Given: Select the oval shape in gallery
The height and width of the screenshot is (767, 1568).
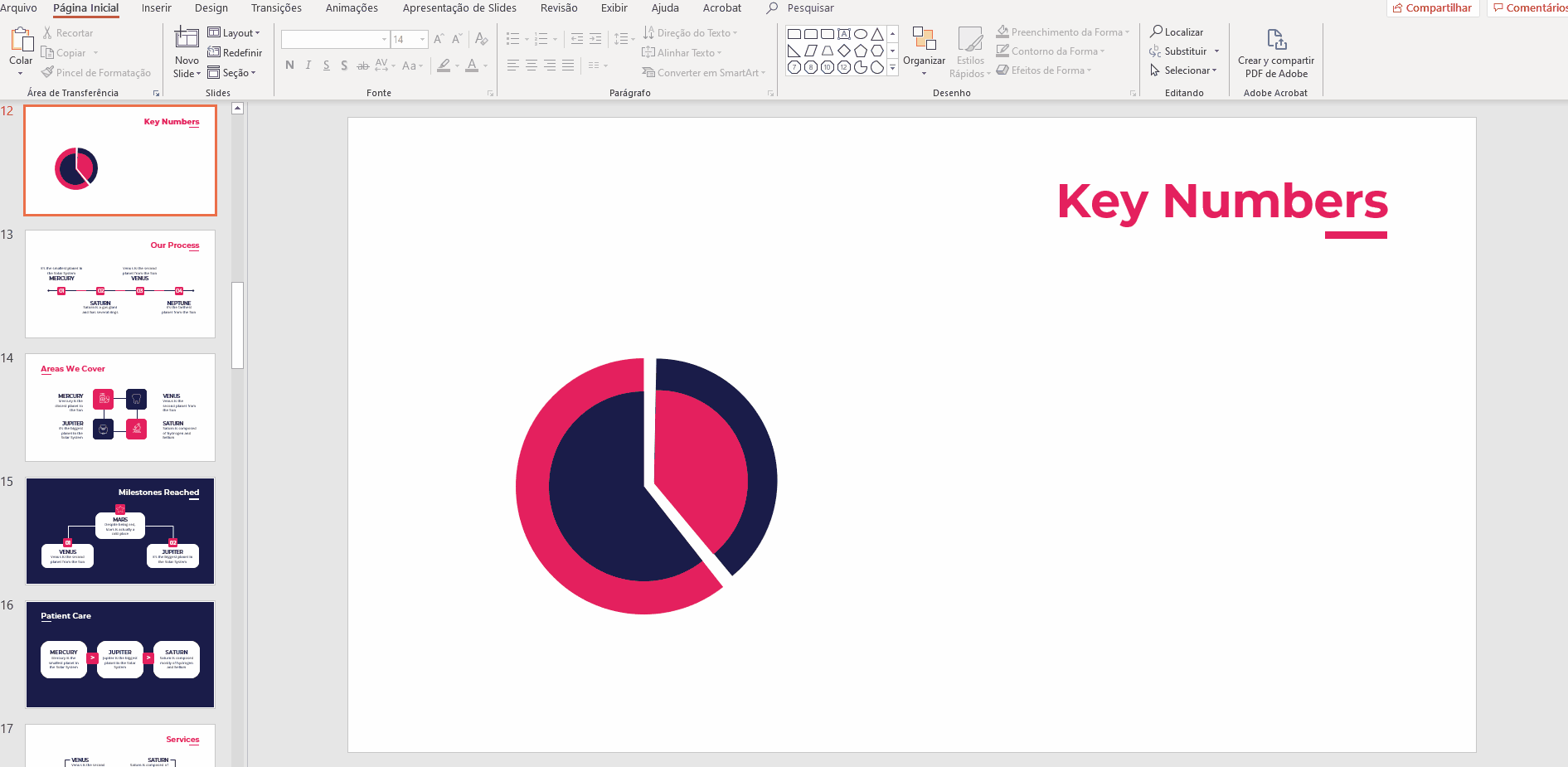Looking at the screenshot, I should pyautogui.click(x=861, y=35).
